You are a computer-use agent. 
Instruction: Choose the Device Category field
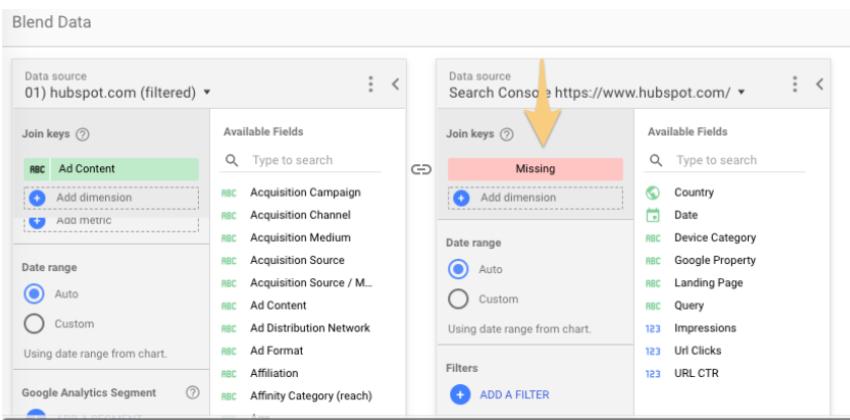click(715, 238)
